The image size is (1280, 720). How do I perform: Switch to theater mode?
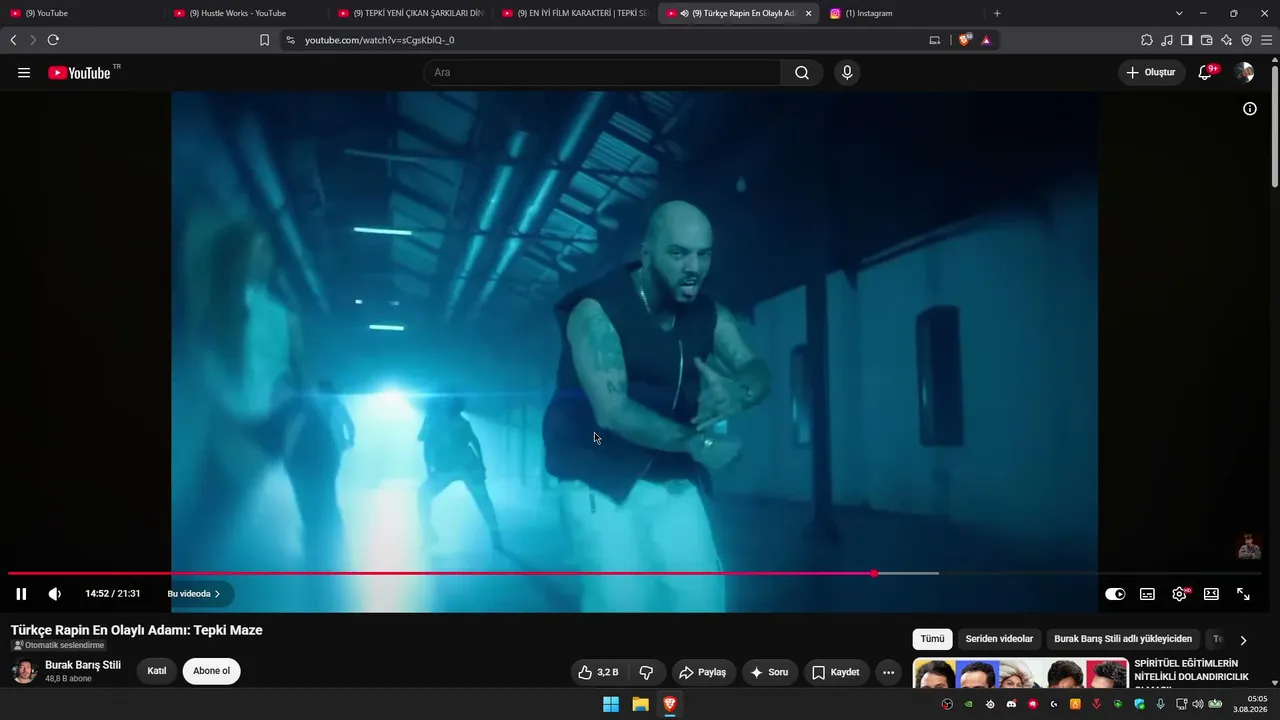click(1211, 594)
